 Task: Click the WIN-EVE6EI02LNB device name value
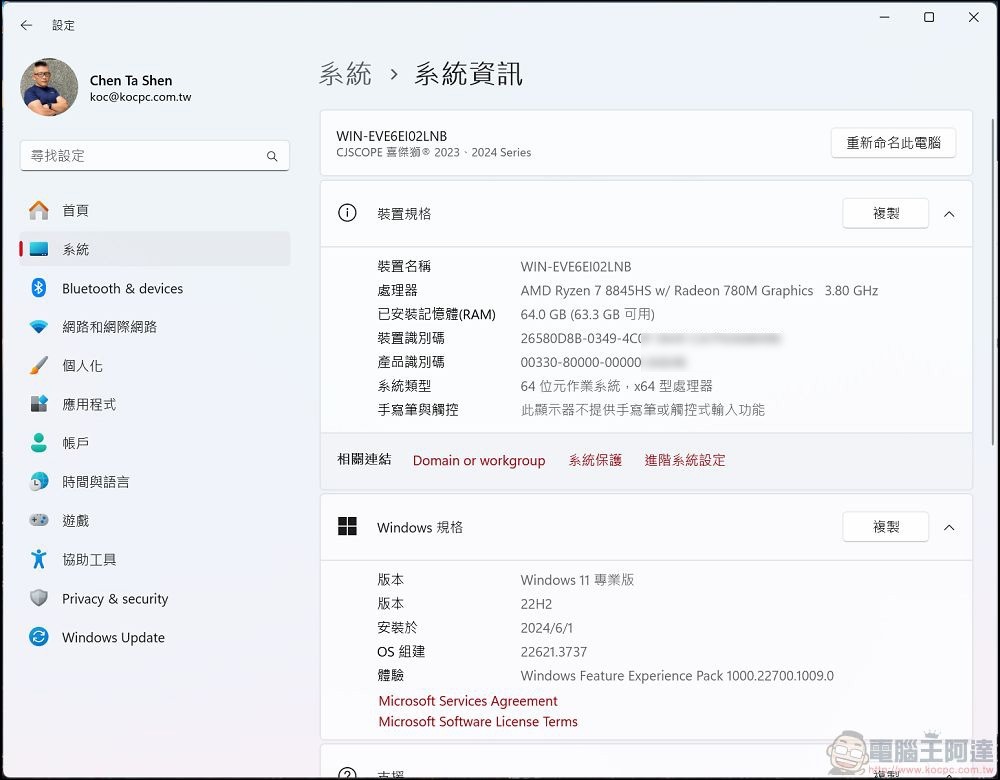(x=576, y=267)
